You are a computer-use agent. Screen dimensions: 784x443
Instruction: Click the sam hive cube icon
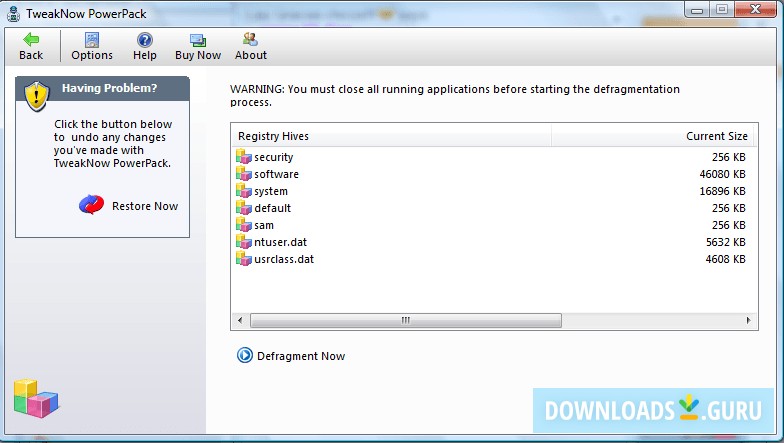click(244, 224)
